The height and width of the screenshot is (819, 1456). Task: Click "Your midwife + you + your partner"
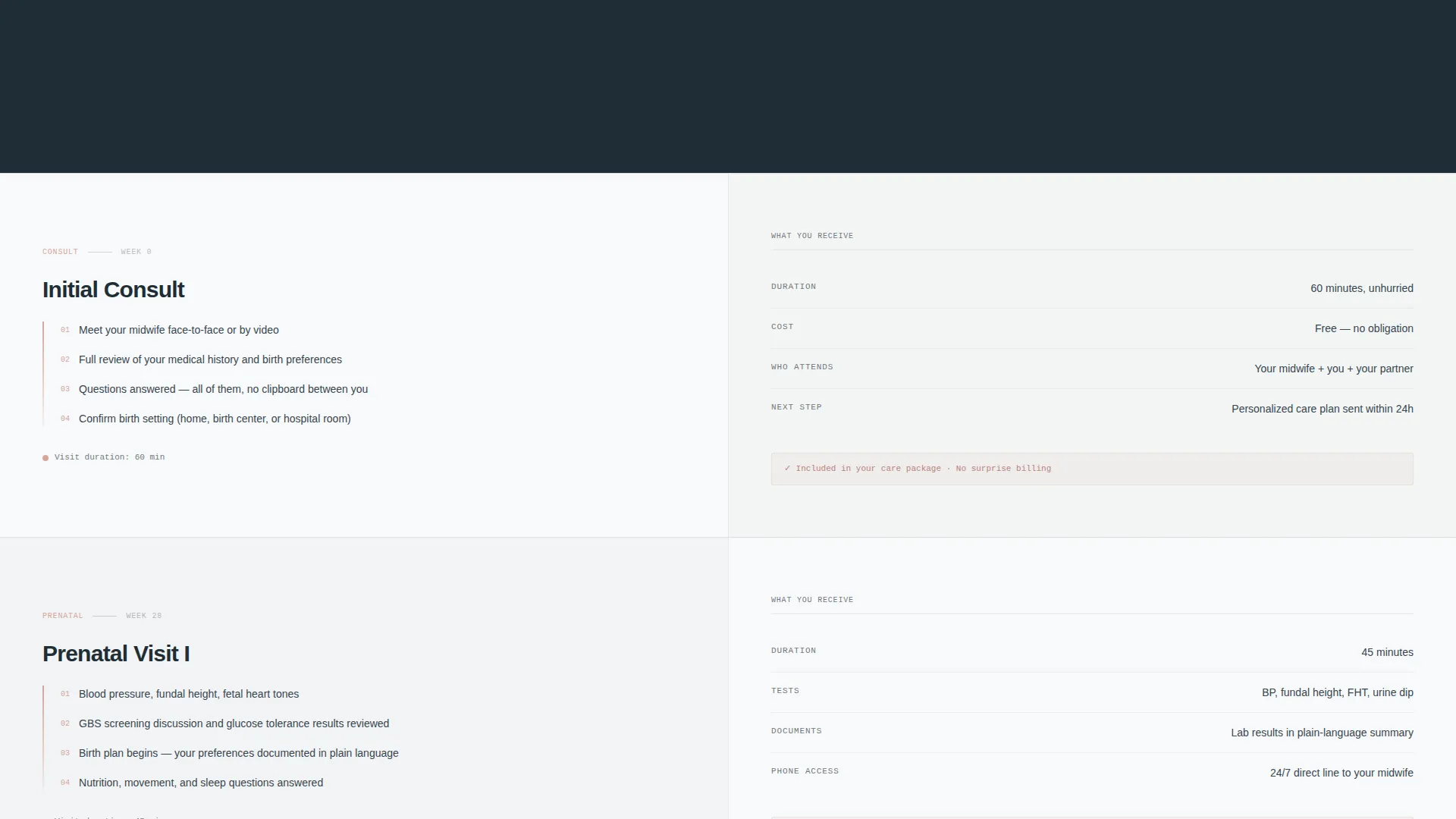(1333, 369)
